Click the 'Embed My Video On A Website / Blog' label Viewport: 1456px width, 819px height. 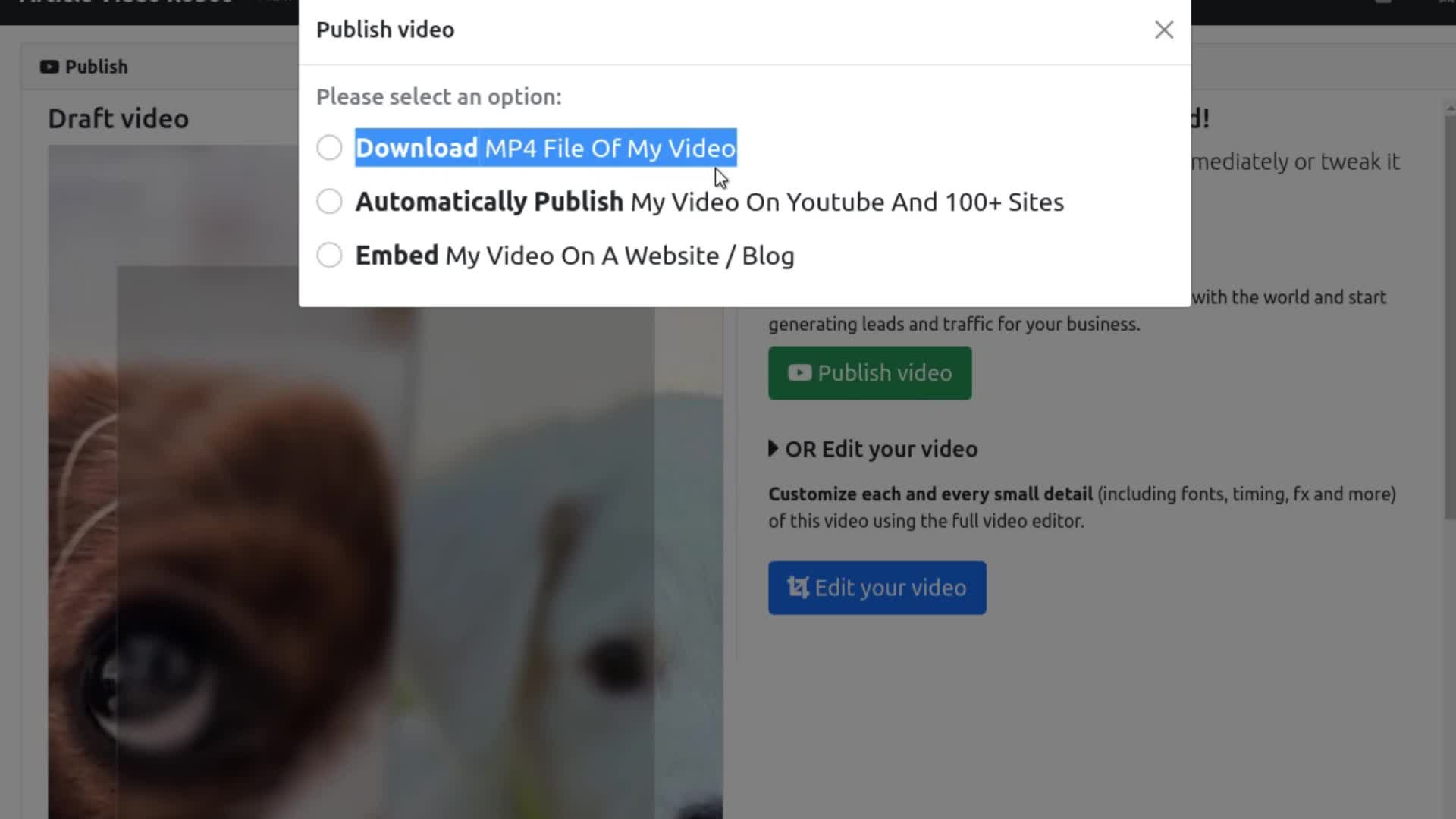click(x=575, y=256)
